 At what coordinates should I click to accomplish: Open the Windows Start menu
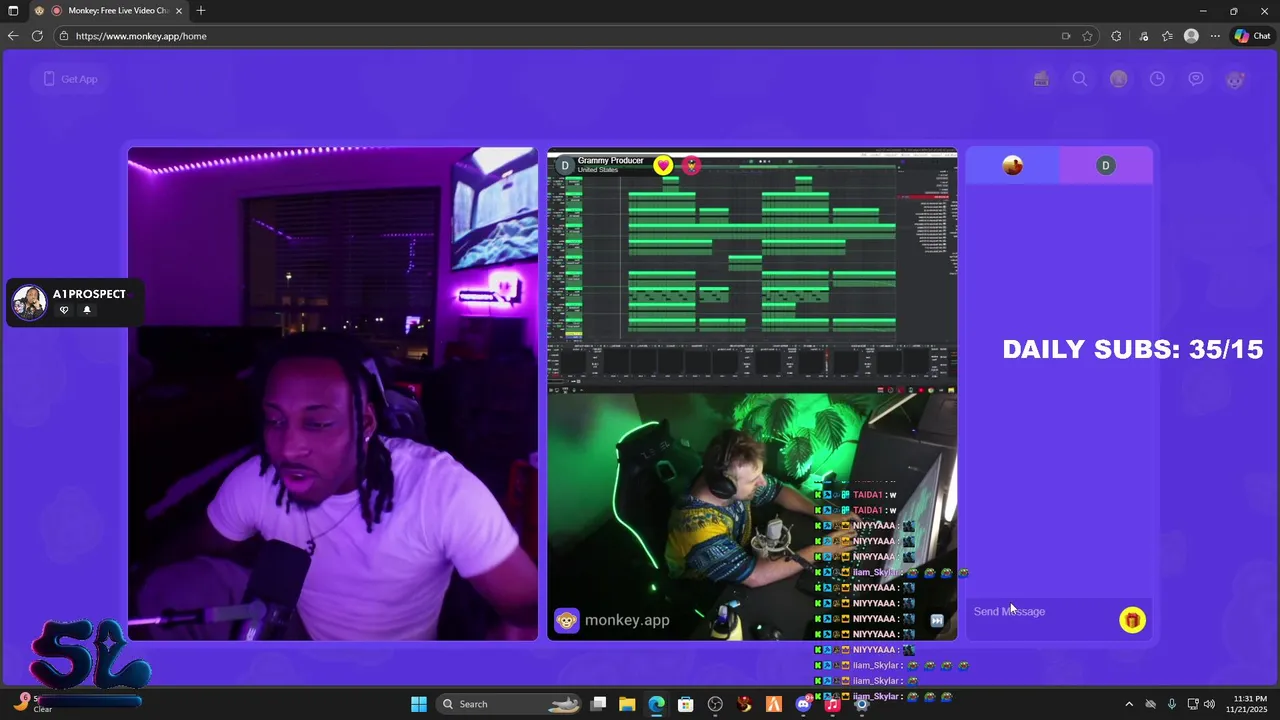coord(419,704)
